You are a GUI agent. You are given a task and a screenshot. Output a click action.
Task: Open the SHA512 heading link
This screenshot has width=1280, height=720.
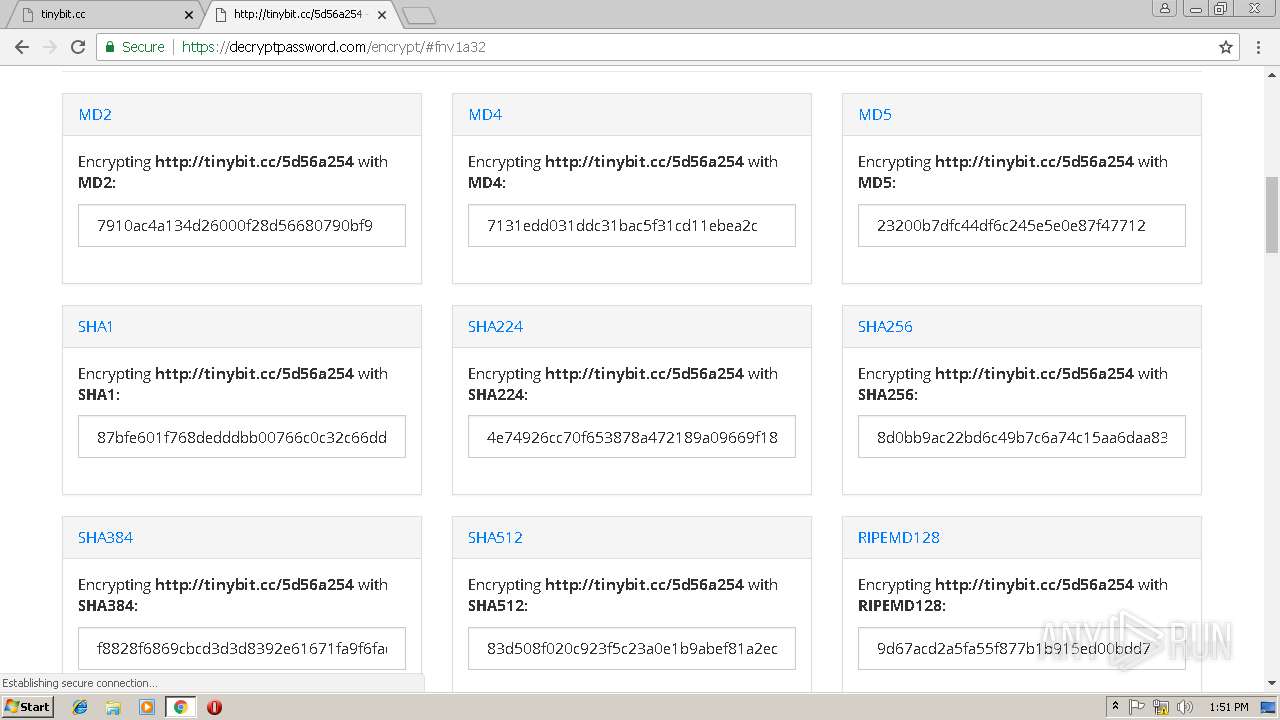[x=495, y=538]
